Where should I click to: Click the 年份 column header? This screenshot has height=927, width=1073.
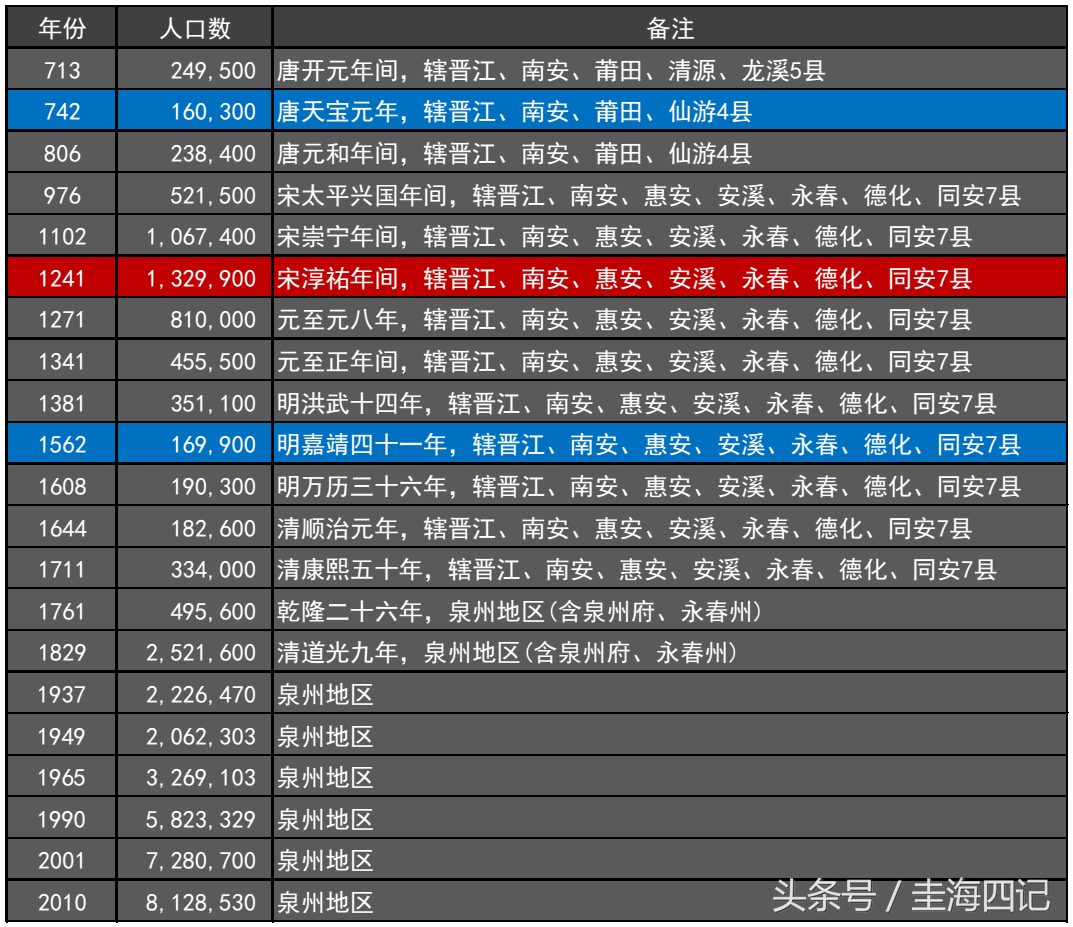click(62, 28)
